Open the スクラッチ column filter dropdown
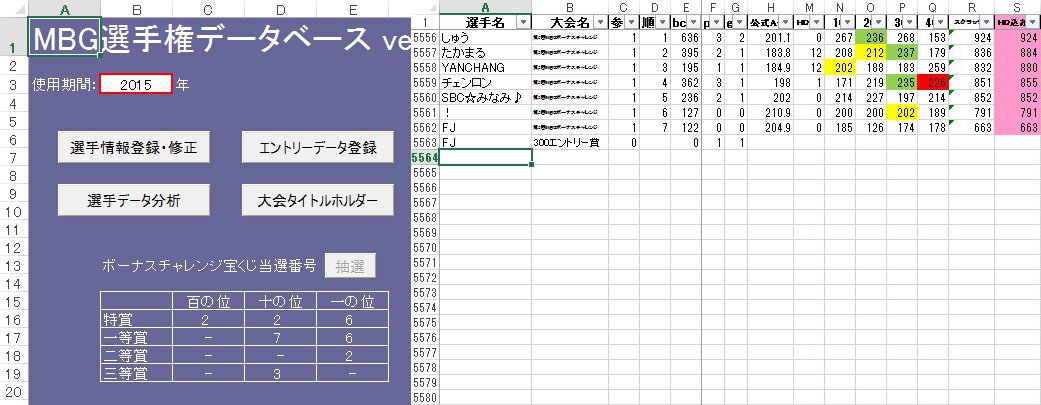Image resolution: width=1041 pixels, height=405 pixels. coord(984,22)
